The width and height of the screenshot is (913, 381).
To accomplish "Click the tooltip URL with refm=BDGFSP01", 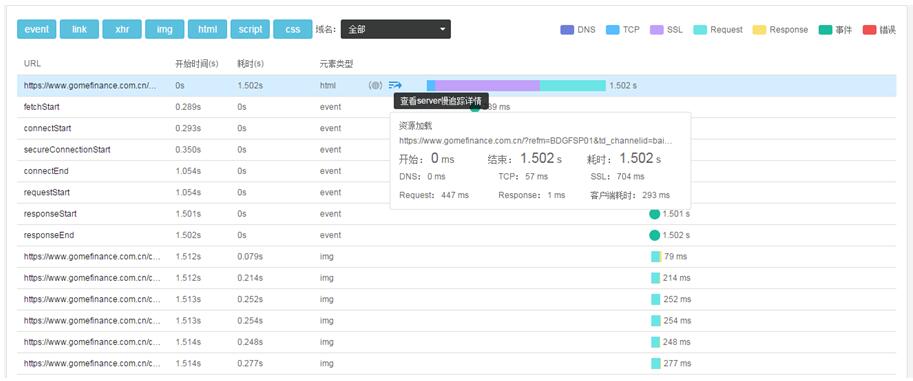I will point(536,140).
